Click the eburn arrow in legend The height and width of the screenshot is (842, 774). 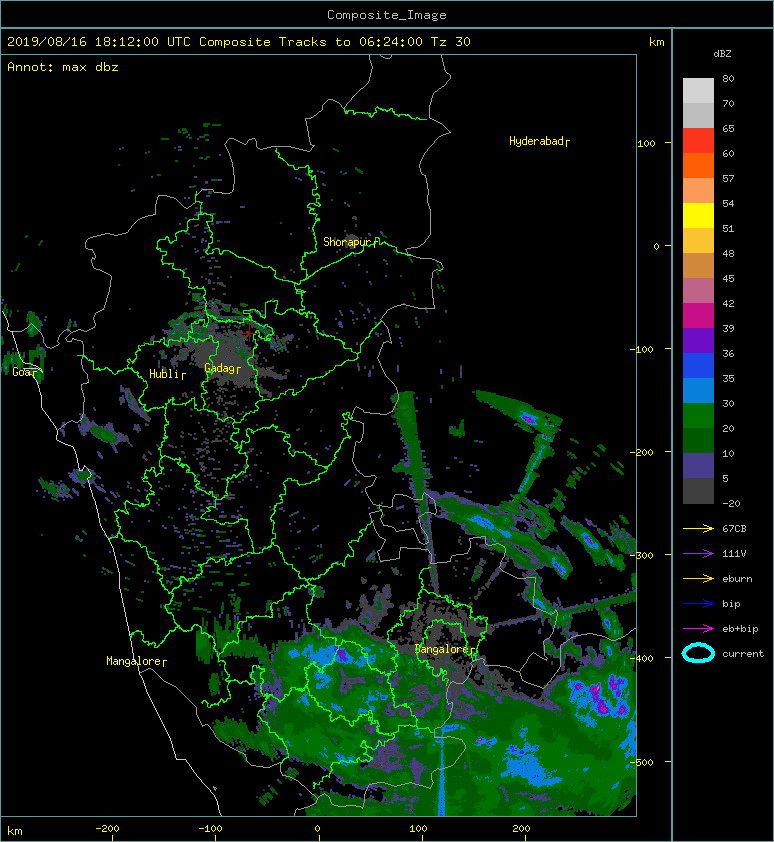[698, 578]
